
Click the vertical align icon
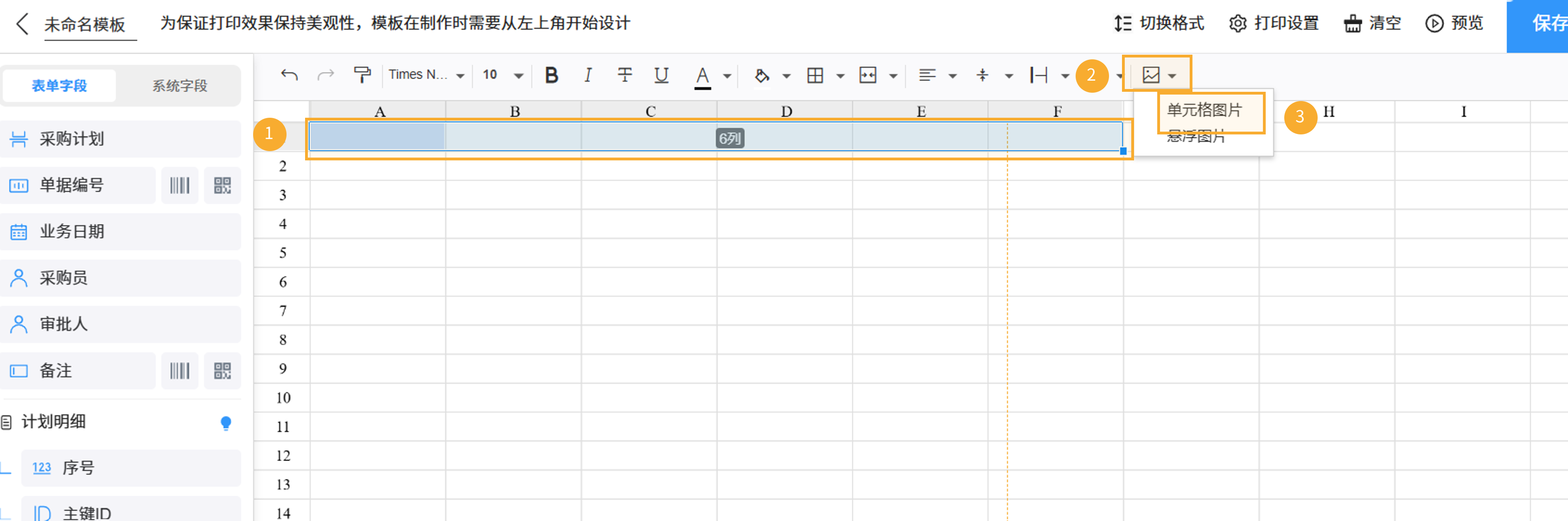tap(982, 75)
